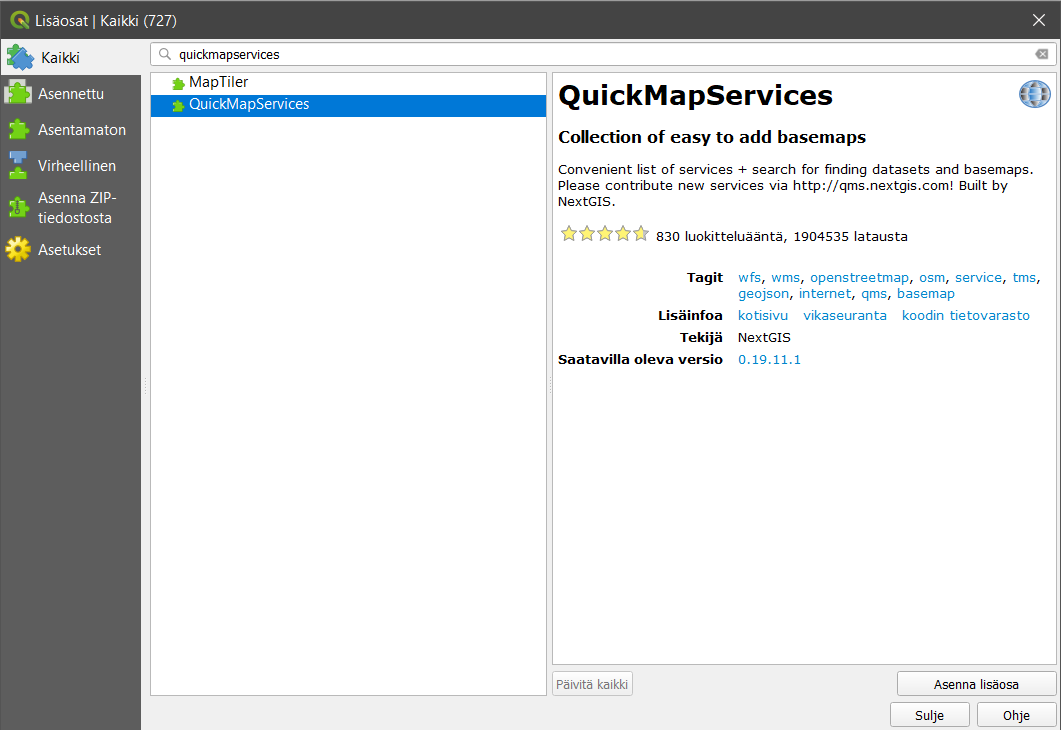Switch to the Kaikki plugins tab

pyautogui.click(x=60, y=58)
